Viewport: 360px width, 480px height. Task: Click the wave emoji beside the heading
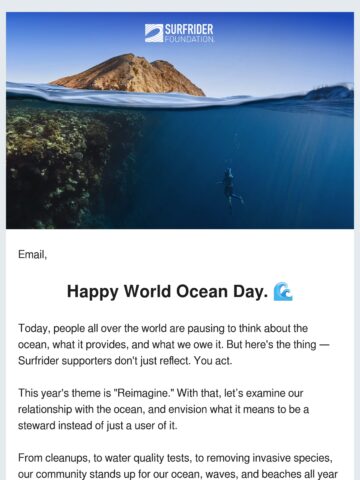pyautogui.click(x=283, y=292)
